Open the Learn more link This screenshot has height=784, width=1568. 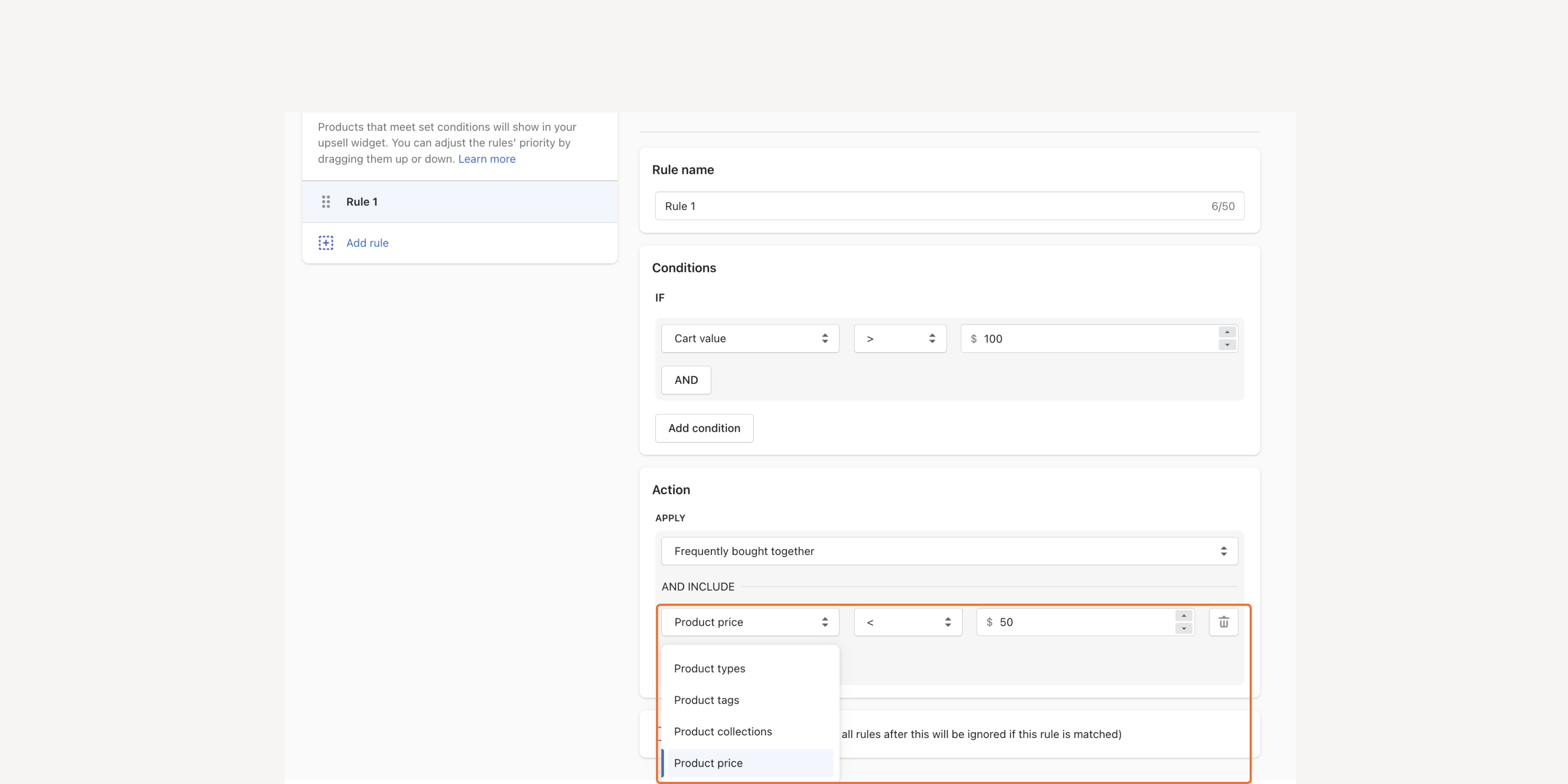tap(487, 159)
